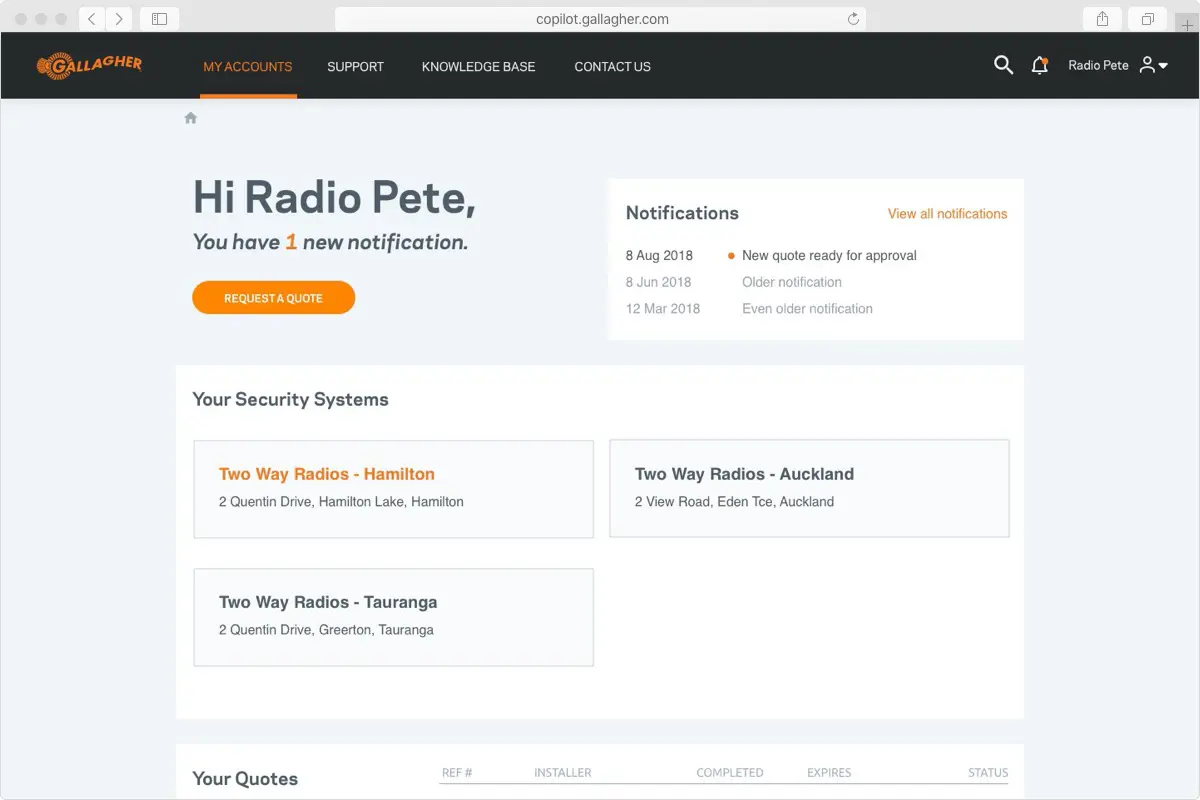Open the Support menu item

coord(355,67)
